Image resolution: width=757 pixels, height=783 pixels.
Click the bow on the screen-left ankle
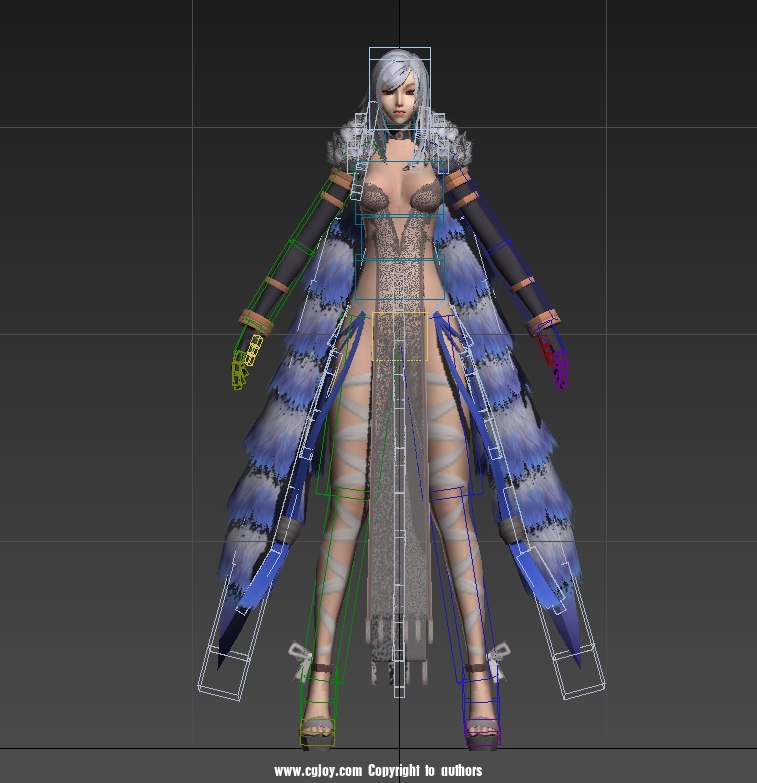tap(301, 654)
